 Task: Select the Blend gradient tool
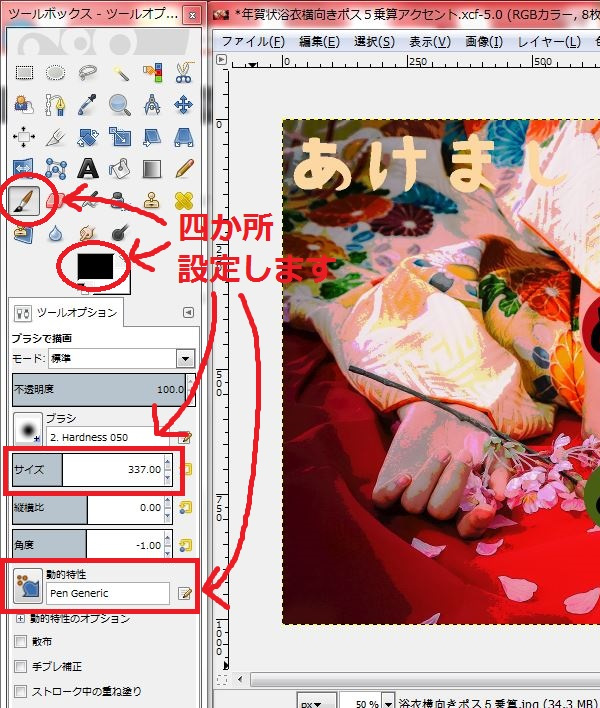152,169
